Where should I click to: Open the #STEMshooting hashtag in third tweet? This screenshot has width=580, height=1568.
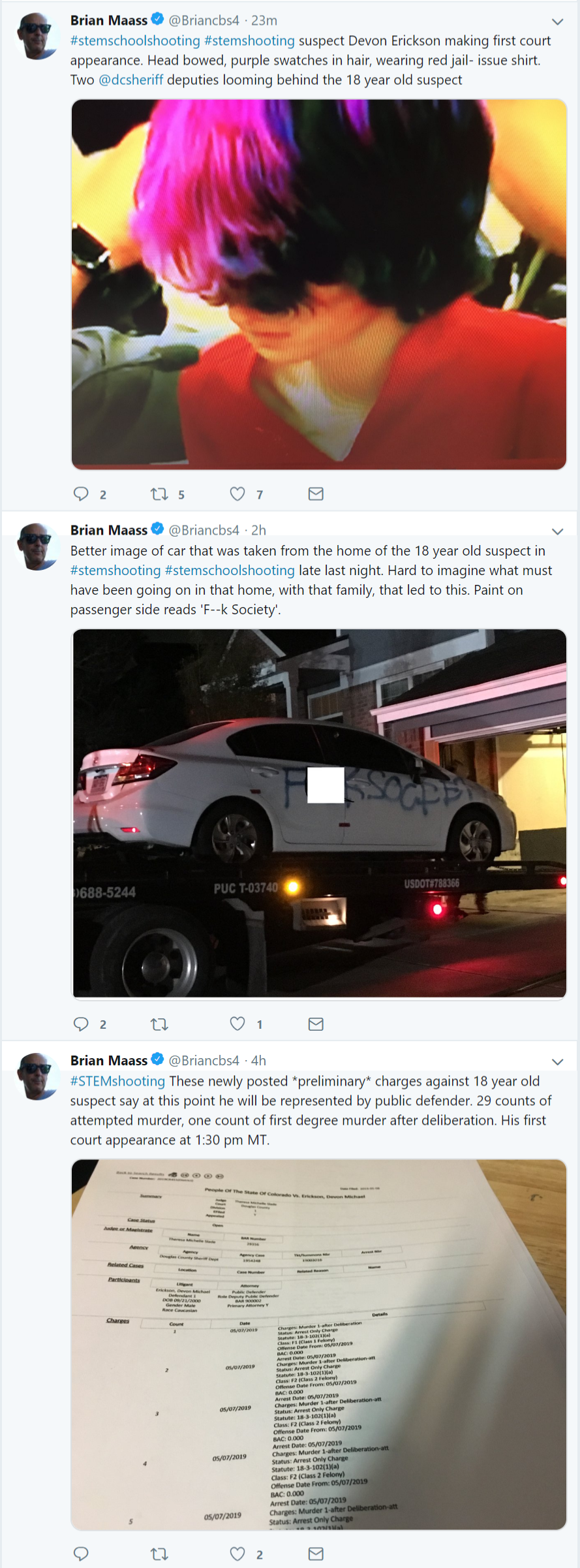click(x=118, y=1081)
